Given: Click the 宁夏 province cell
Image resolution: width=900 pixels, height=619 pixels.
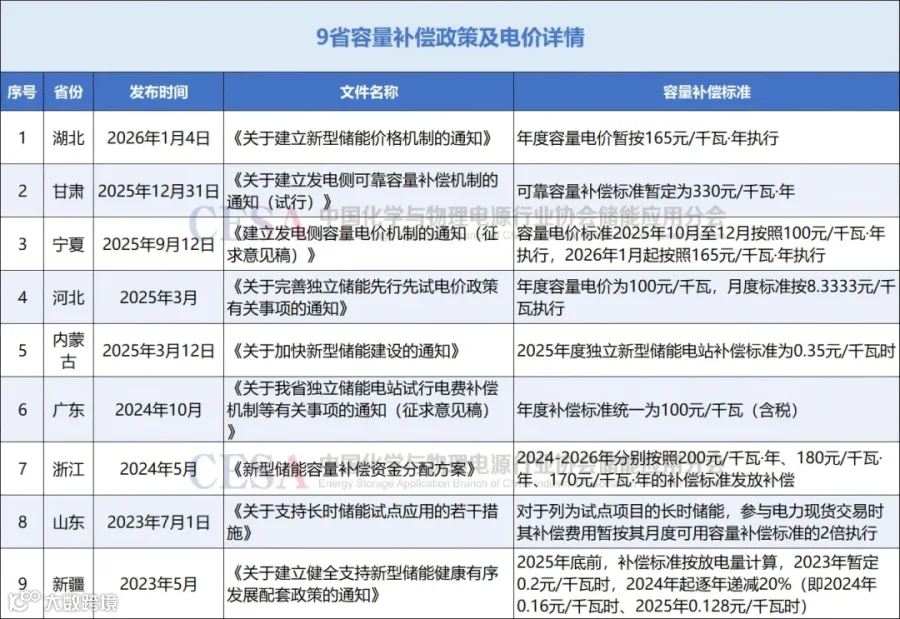Looking at the screenshot, I should click(x=68, y=244).
